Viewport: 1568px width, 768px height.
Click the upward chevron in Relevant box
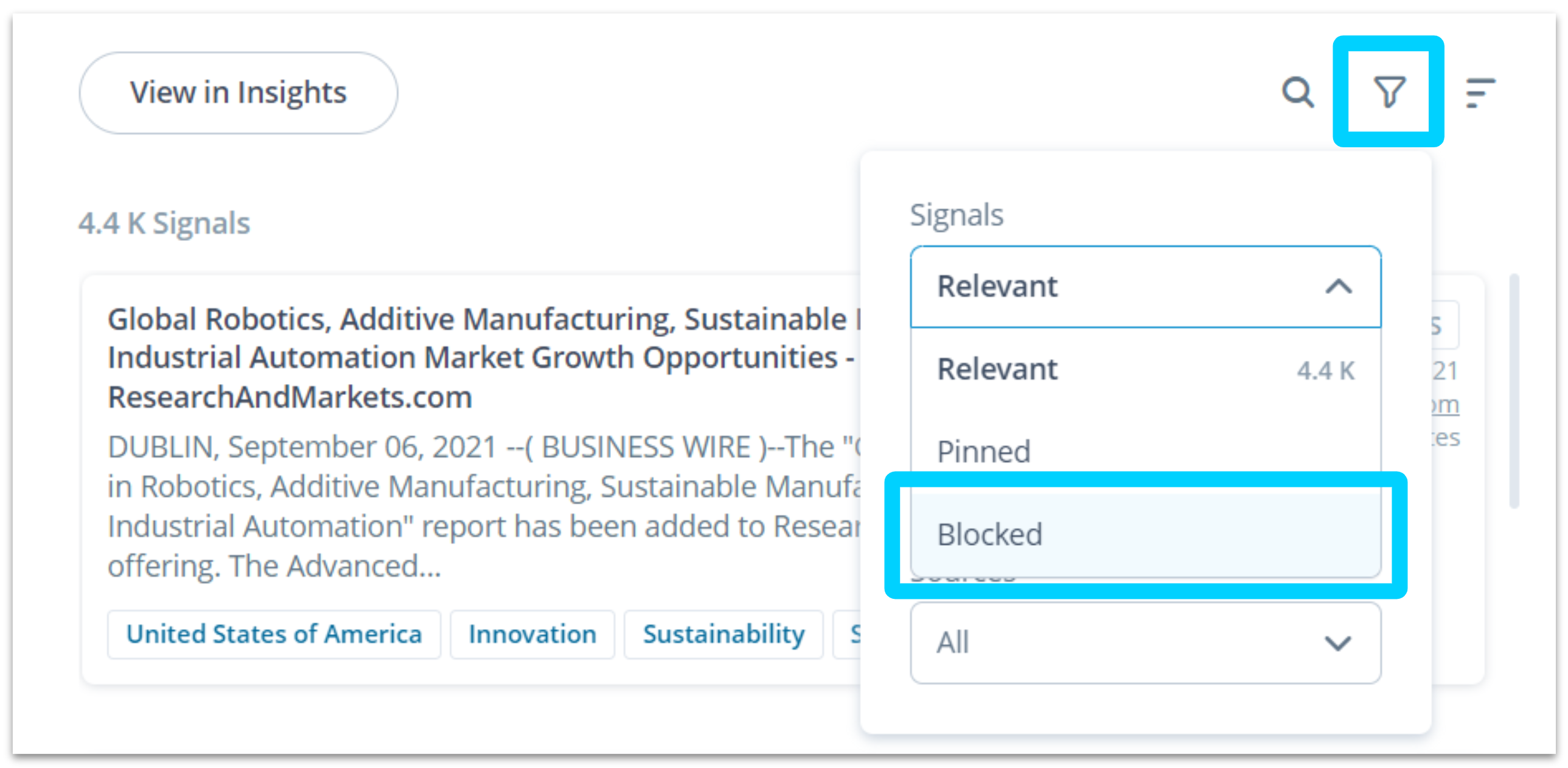(1339, 286)
